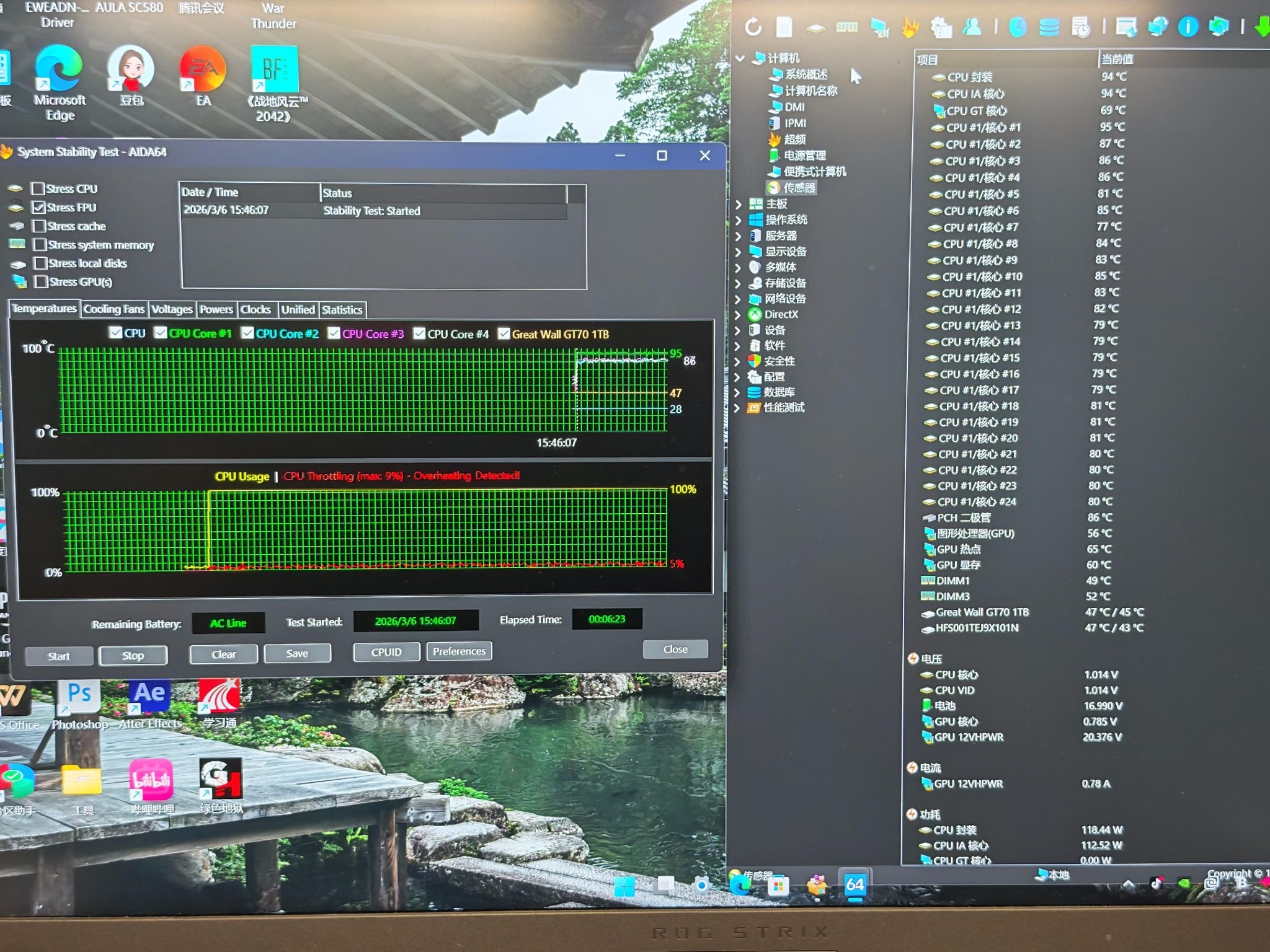
Task: Click the flame stability test toolbar icon
Action: pyautogui.click(x=910, y=27)
